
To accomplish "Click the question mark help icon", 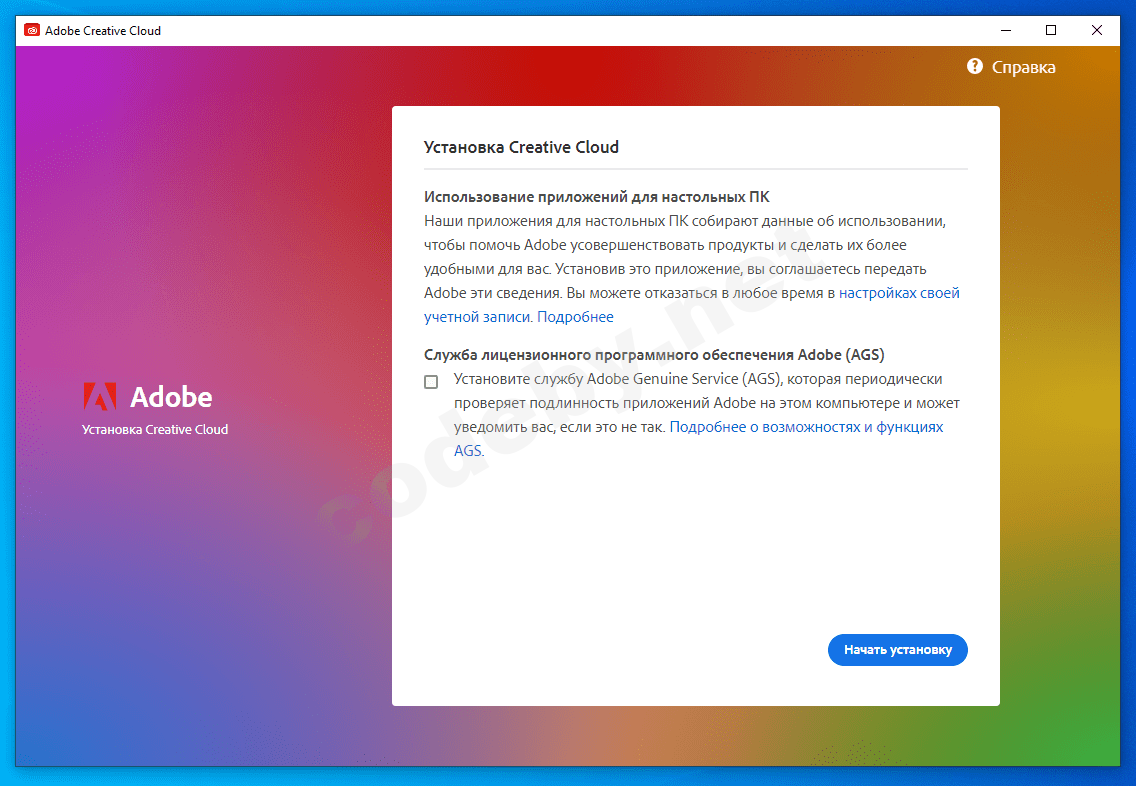I will tap(974, 67).
